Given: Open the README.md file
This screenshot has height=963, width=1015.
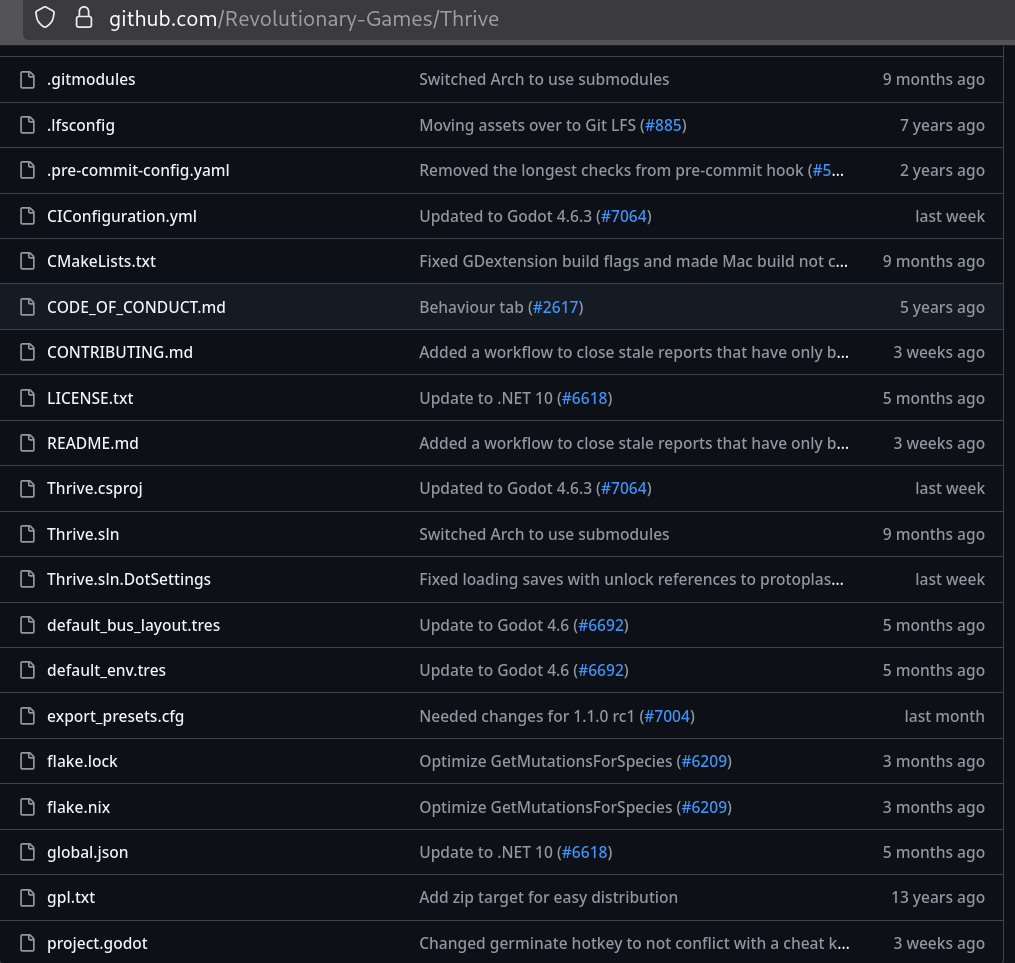Looking at the screenshot, I should (x=93, y=443).
